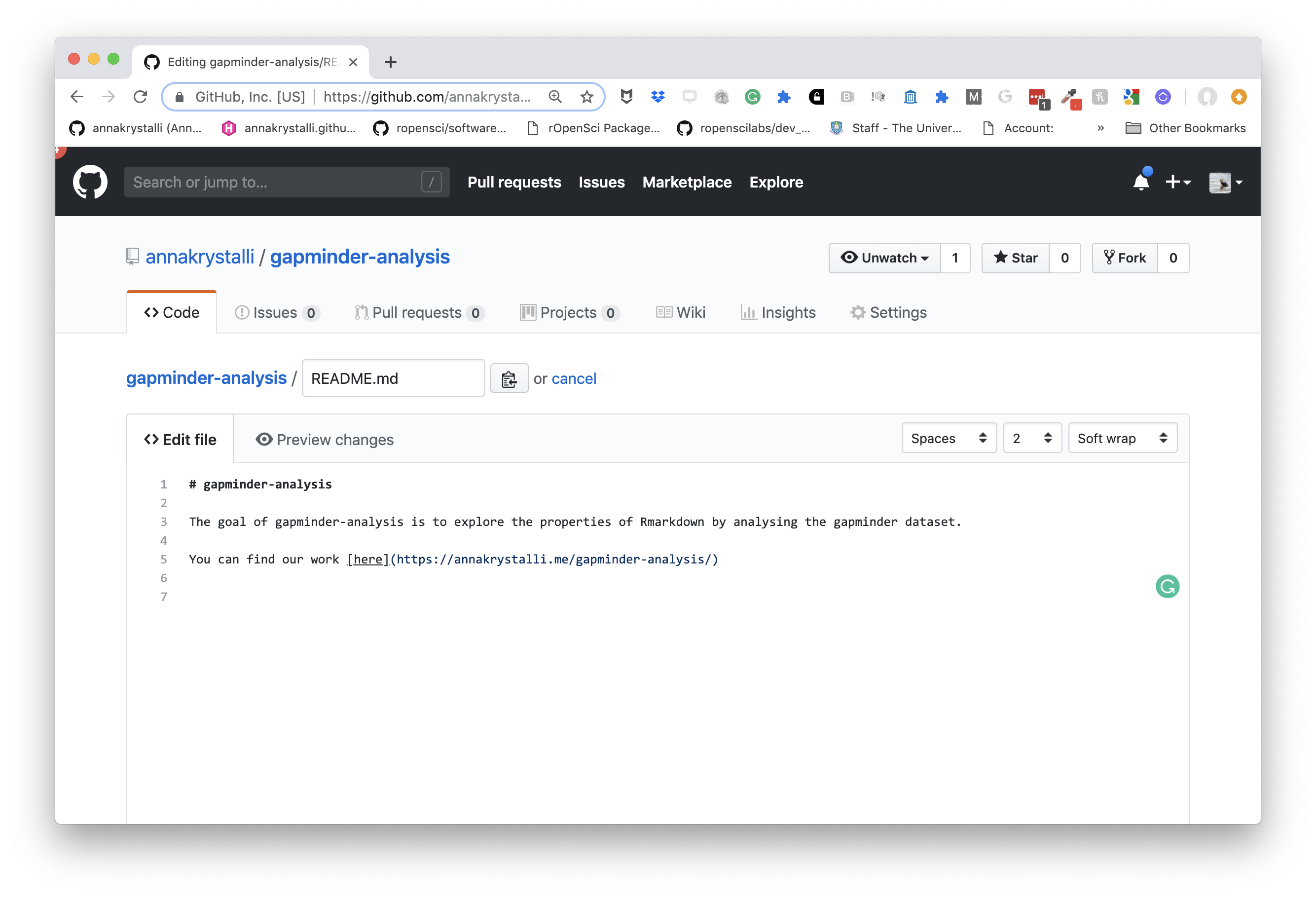Click the Search or jump to field
Viewport: 1316px width, 897px height.
point(287,182)
